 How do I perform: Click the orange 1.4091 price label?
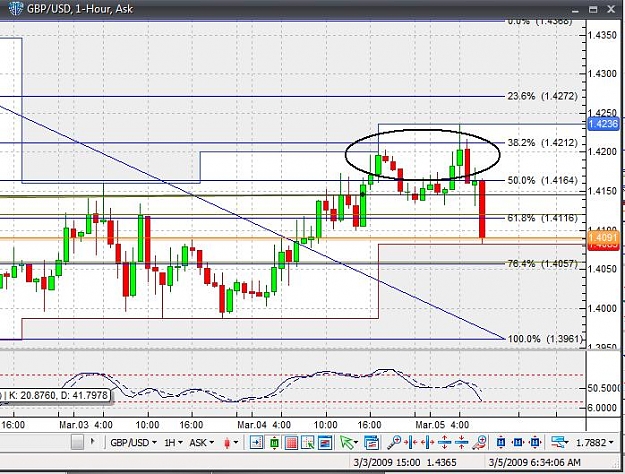pyautogui.click(x=603, y=238)
